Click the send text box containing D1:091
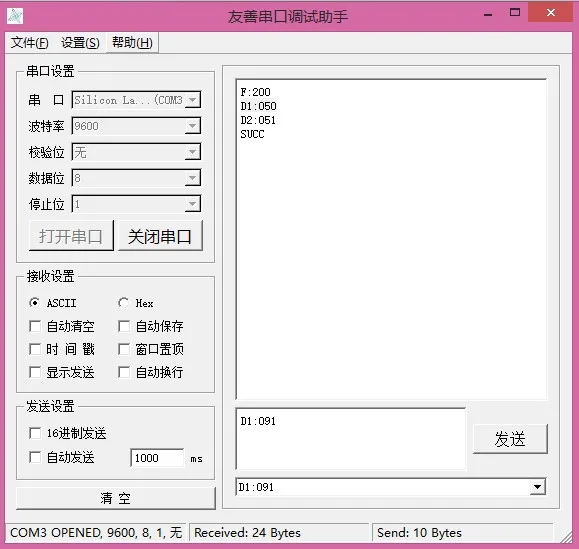The image size is (579, 549). (350, 439)
